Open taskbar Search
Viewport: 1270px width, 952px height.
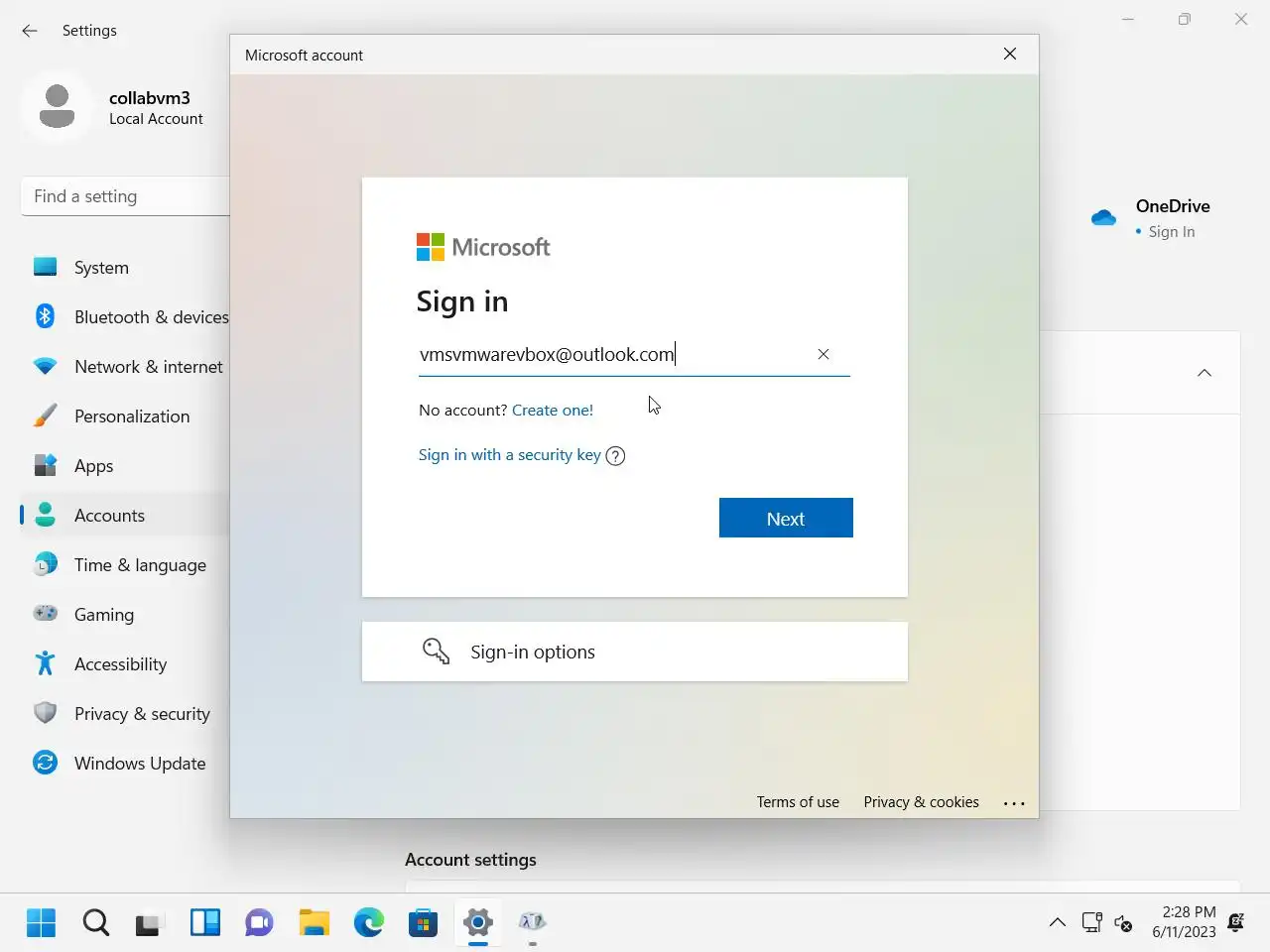click(x=96, y=922)
